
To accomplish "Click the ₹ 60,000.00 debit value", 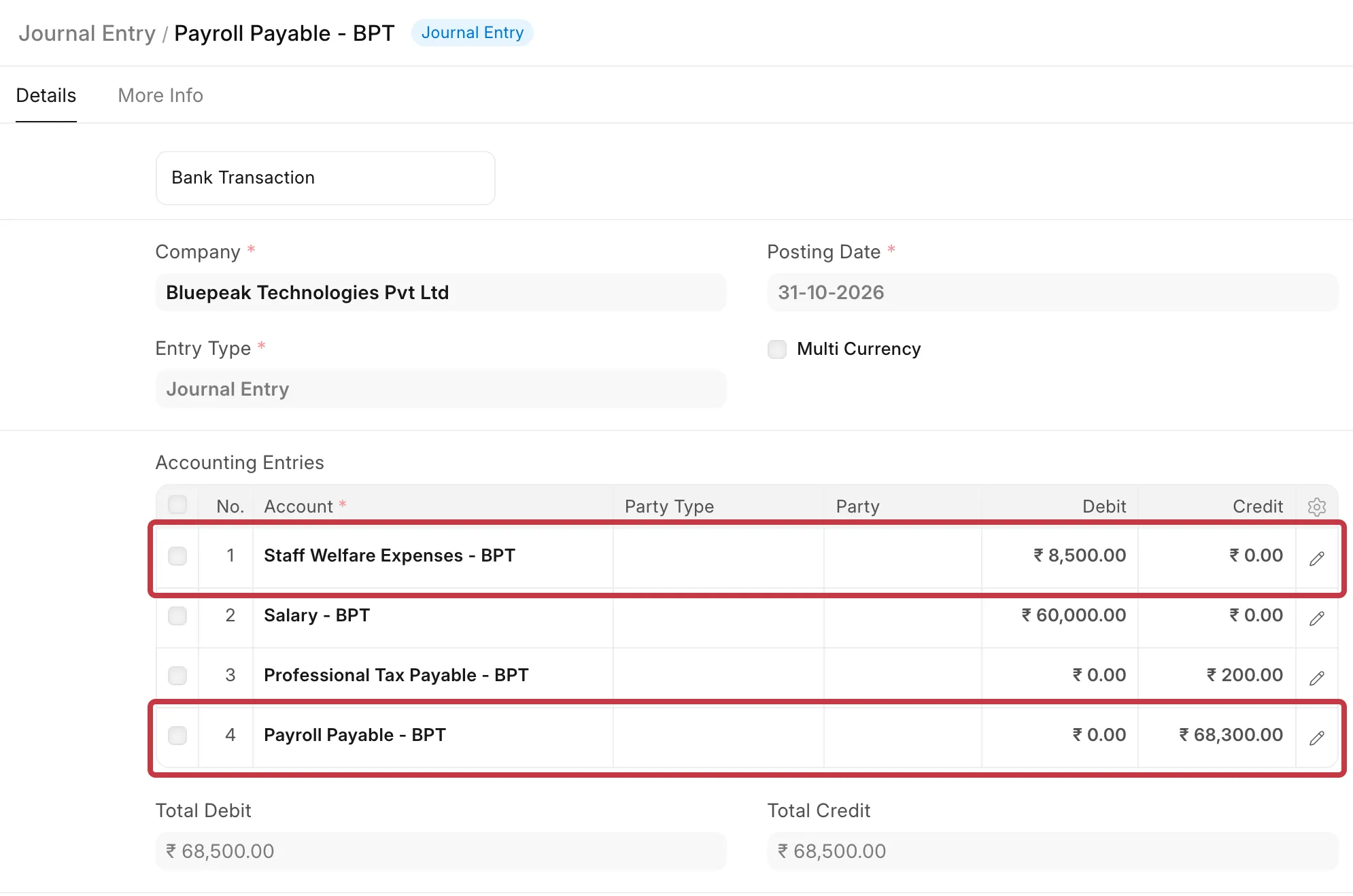I will point(1074,615).
